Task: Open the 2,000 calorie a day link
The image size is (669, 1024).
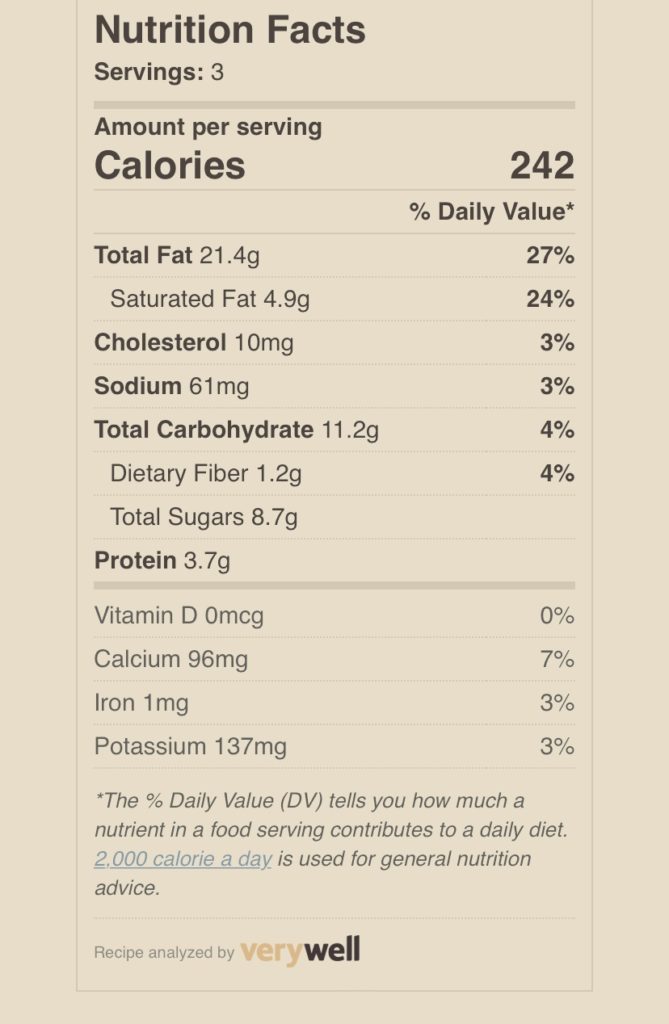Action: tap(183, 859)
